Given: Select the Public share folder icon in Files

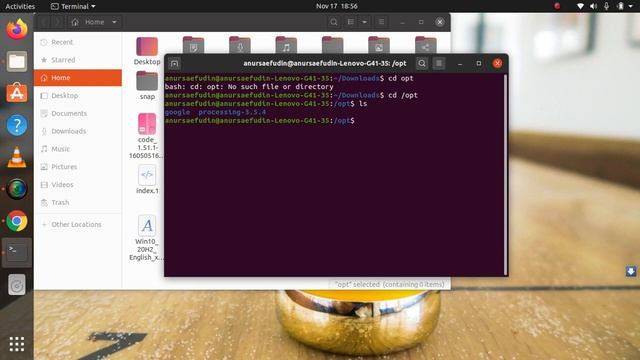Looking at the screenshot, I should pos(425,46).
